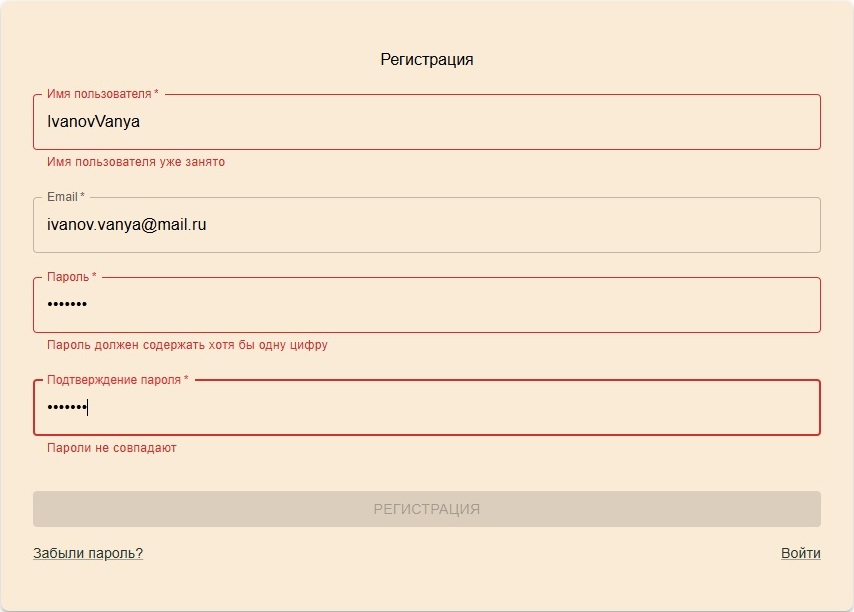Click the Регистрация heading at the top
The height and width of the screenshot is (612, 854).
(427, 60)
